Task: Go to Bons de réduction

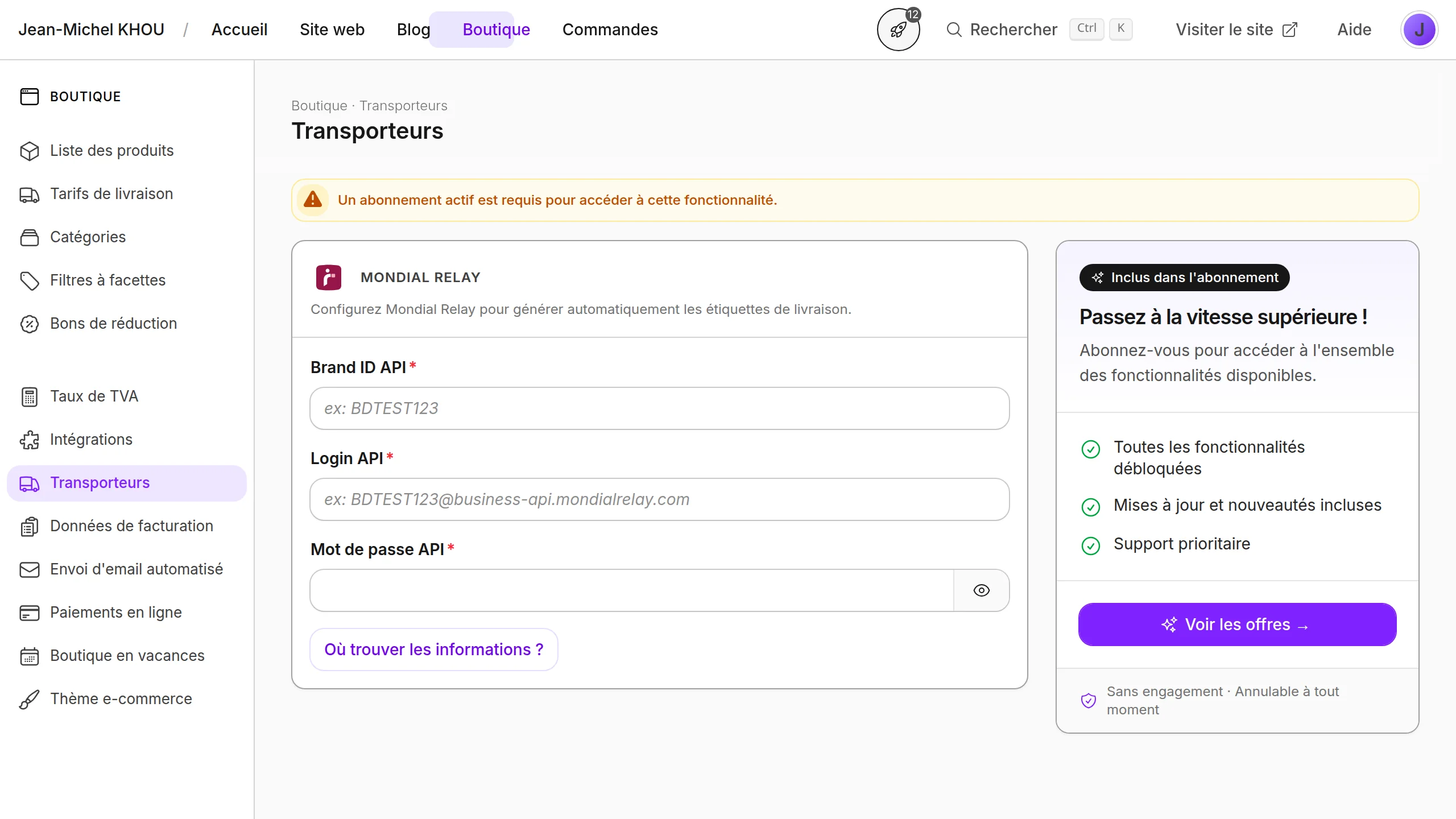Action: coord(113,324)
